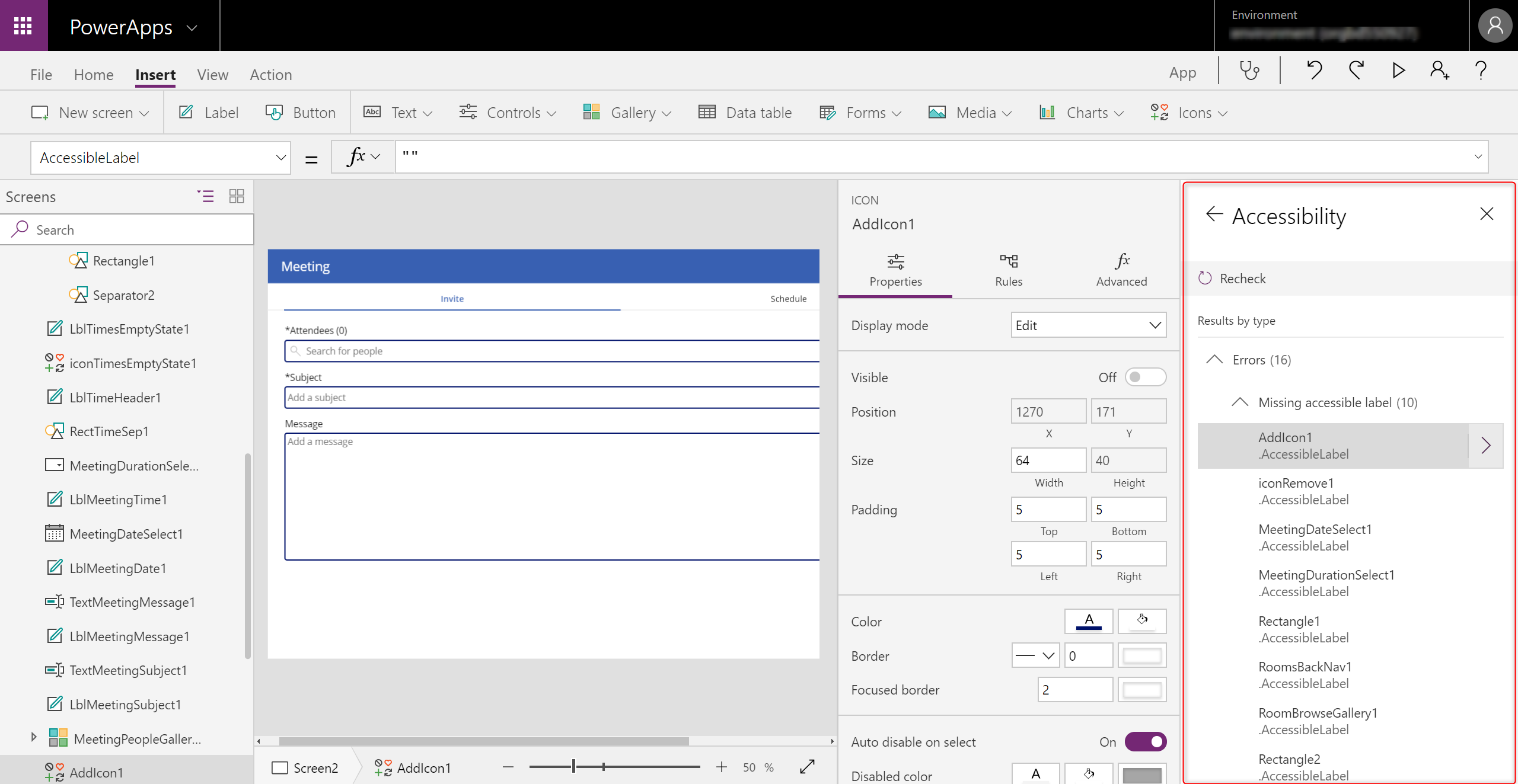Open the Display mode dropdown
Viewport: 1518px width, 784px height.
(x=1088, y=325)
